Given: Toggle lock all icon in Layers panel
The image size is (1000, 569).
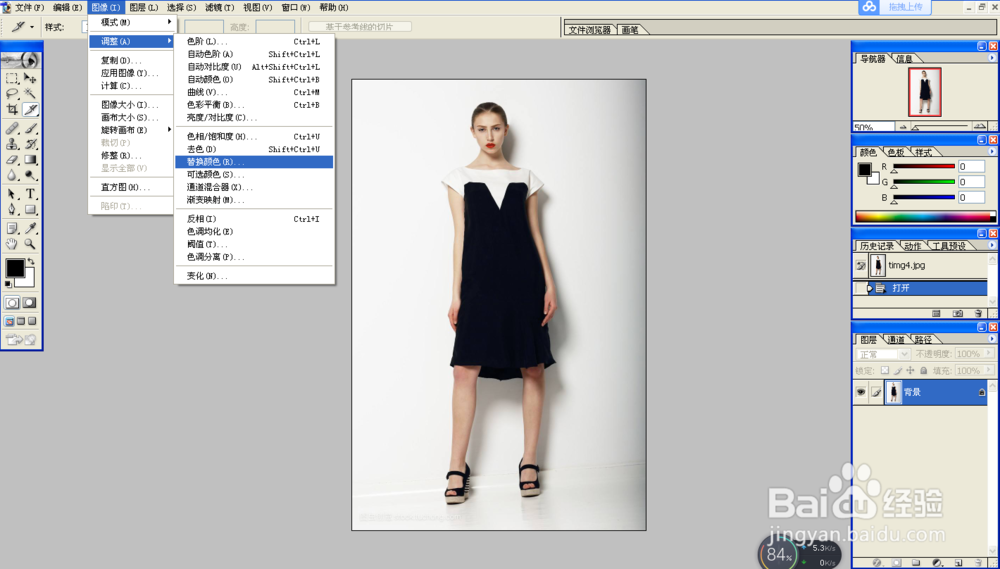Looking at the screenshot, I should click(x=923, y=370).
